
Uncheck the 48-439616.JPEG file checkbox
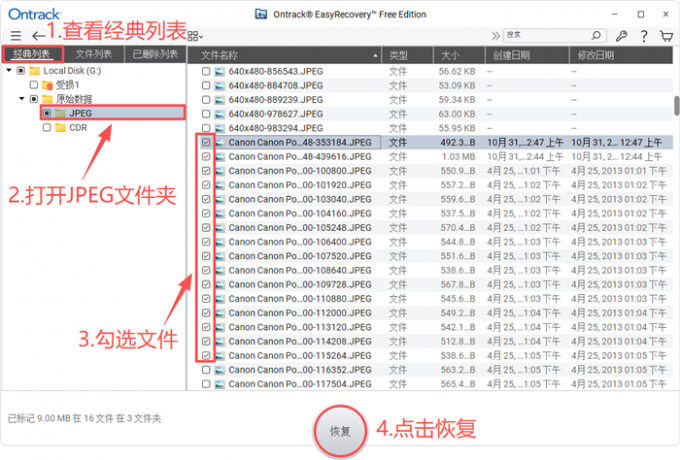pyautogui.click(x=206, y=157)
